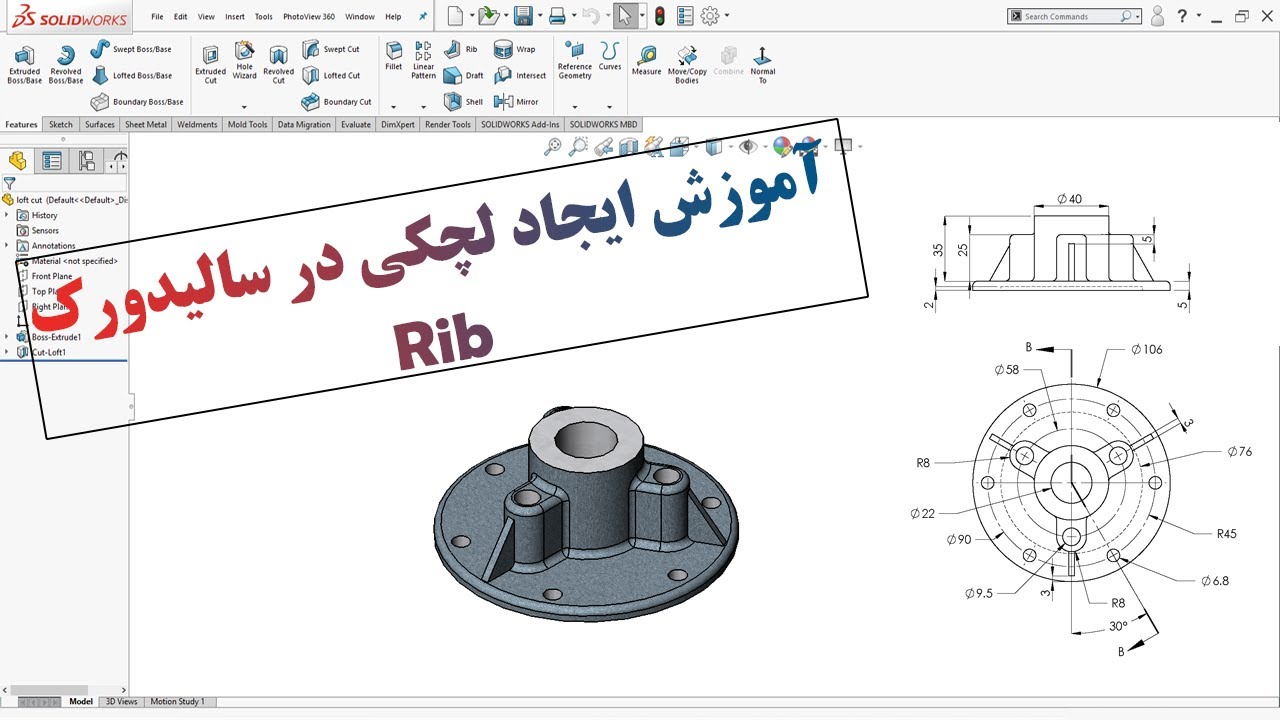Open the Measure tool

pyautogui.click(x=647, y=61)
